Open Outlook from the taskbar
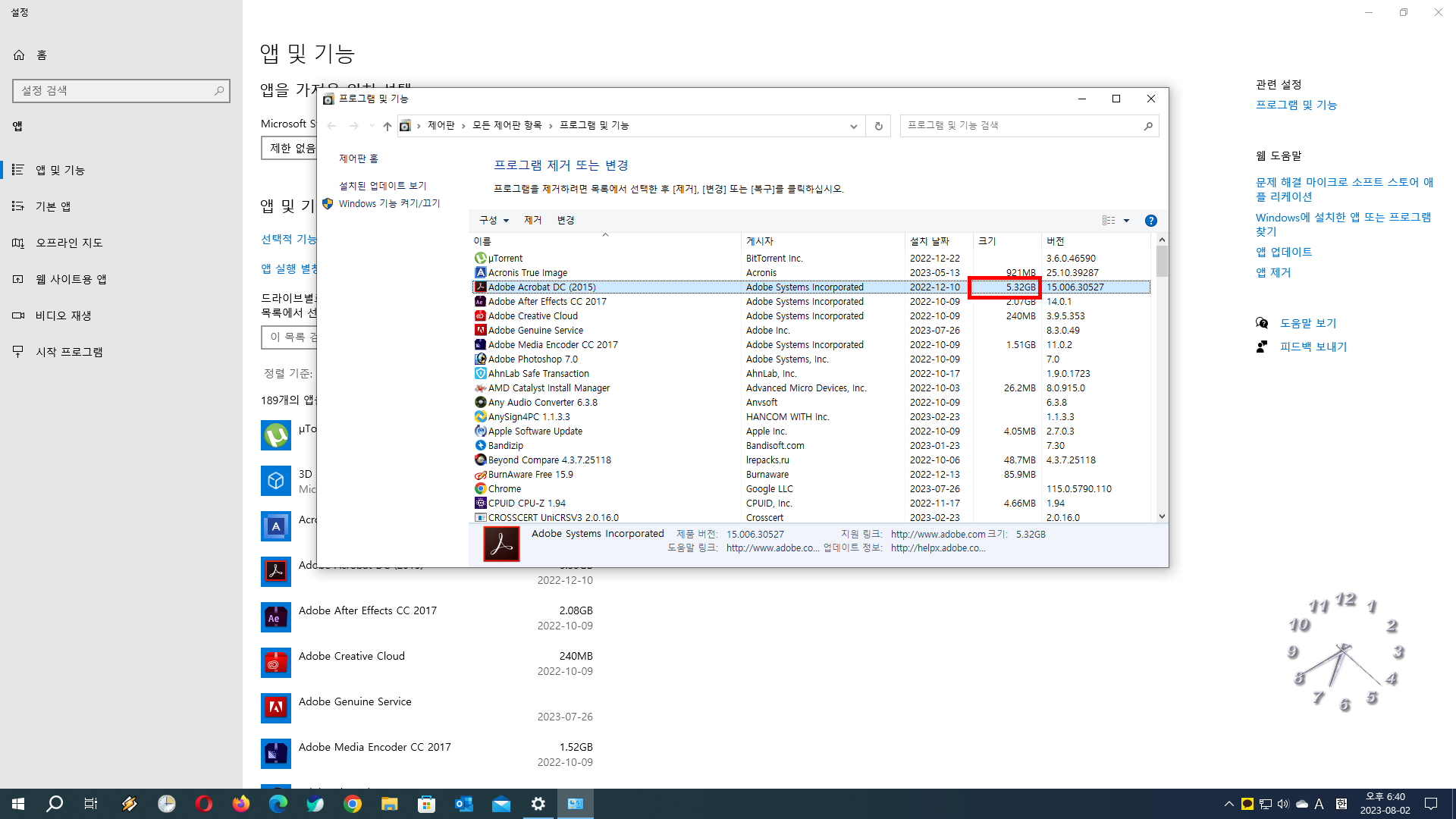This screenshot has width=1456, height=819. 463,804
